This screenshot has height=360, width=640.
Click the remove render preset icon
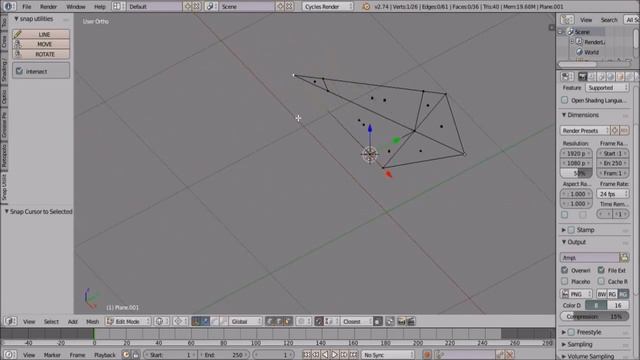(x=624, y=131)
